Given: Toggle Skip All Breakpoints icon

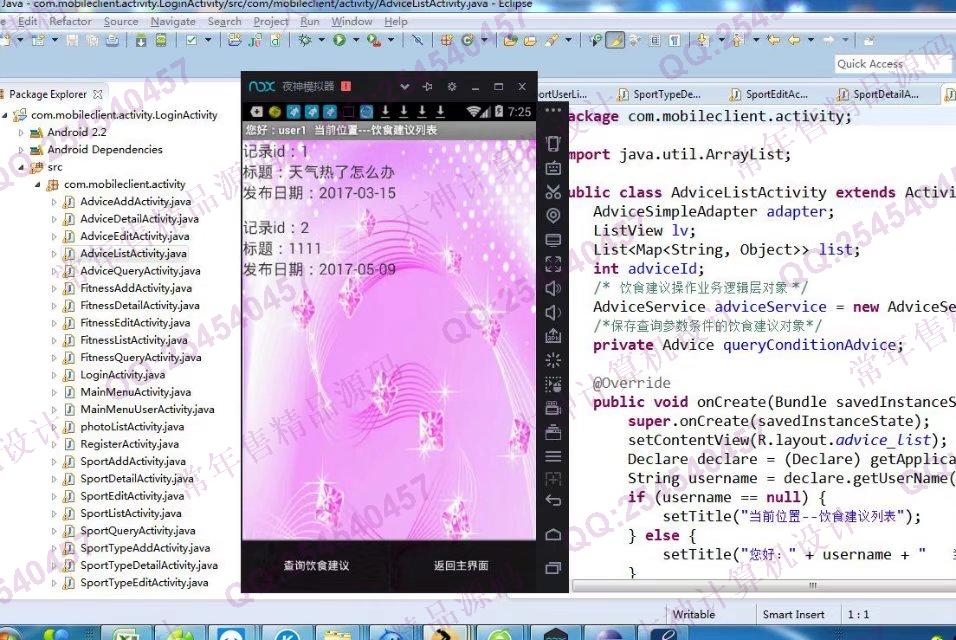Looking at the screenshot, I should point(418,40).
